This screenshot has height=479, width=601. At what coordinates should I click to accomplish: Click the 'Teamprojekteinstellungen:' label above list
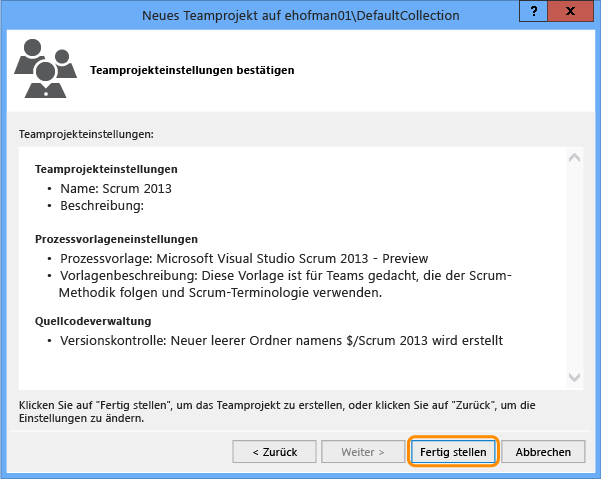tap(86, 134)
